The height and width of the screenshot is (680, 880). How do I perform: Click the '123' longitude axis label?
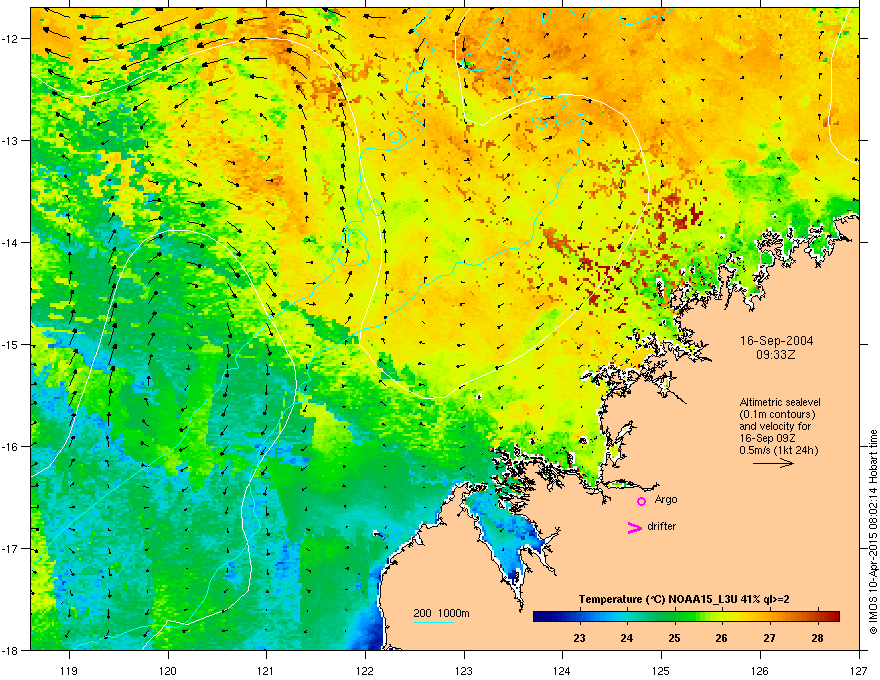tap(464, 671)
